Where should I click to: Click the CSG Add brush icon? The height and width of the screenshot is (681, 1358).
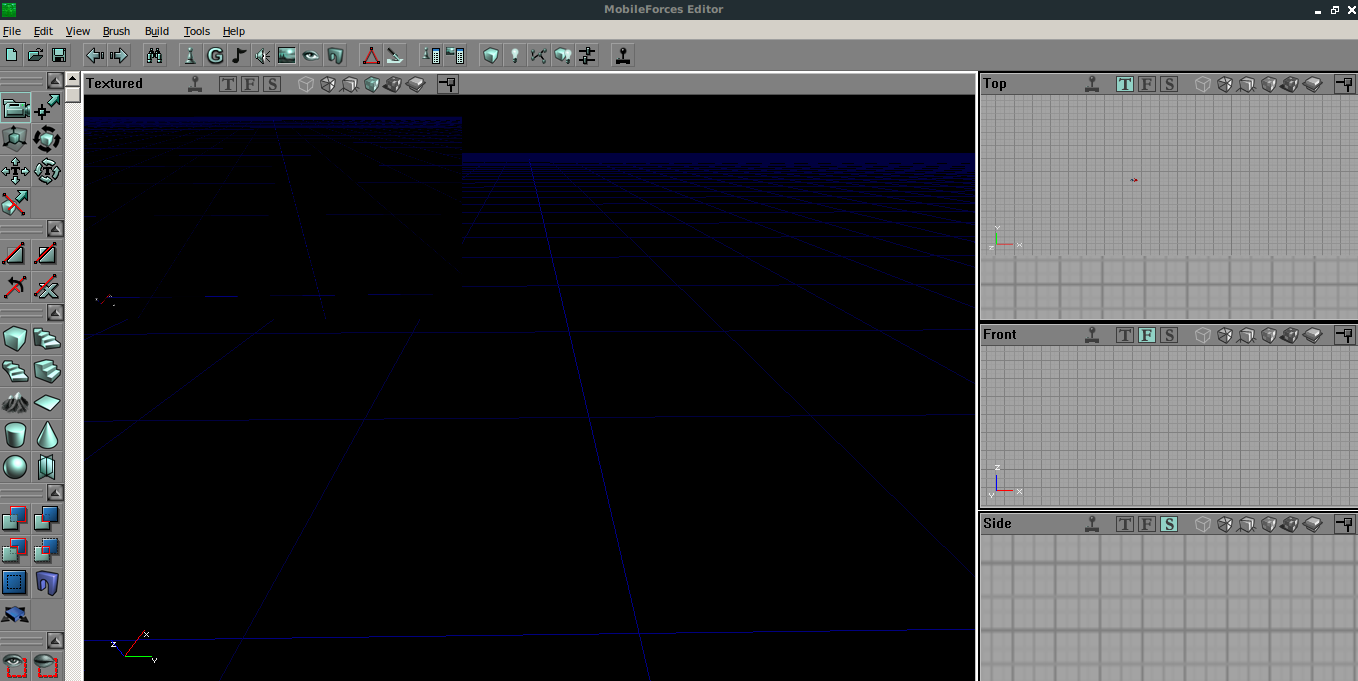[15, 518]
